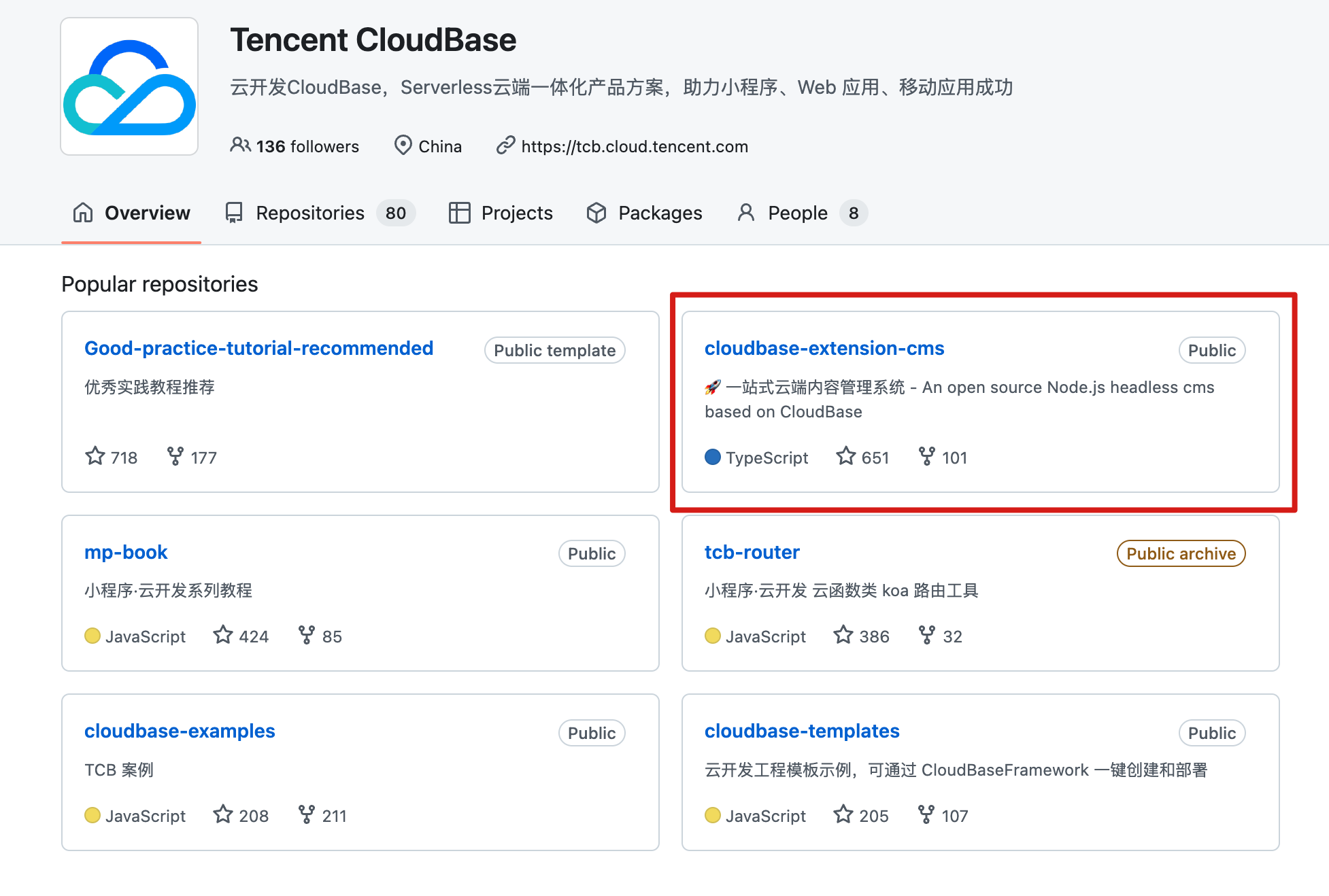Click the People person icon

point(746,213)
